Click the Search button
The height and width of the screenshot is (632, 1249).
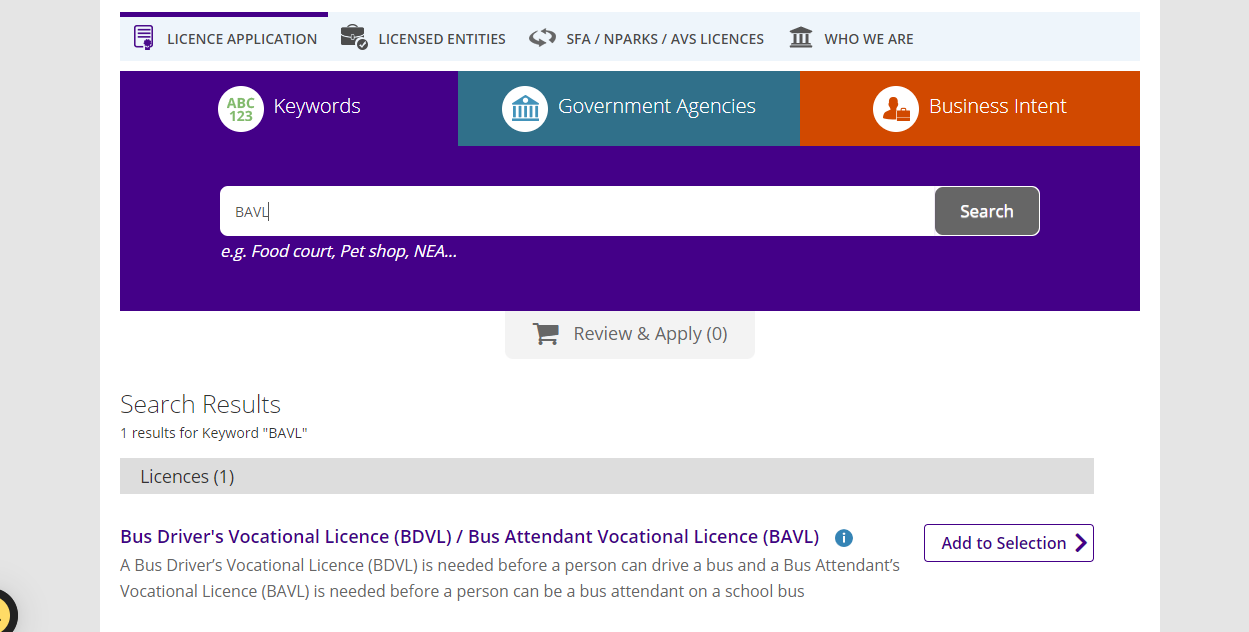tap(987, 211)
